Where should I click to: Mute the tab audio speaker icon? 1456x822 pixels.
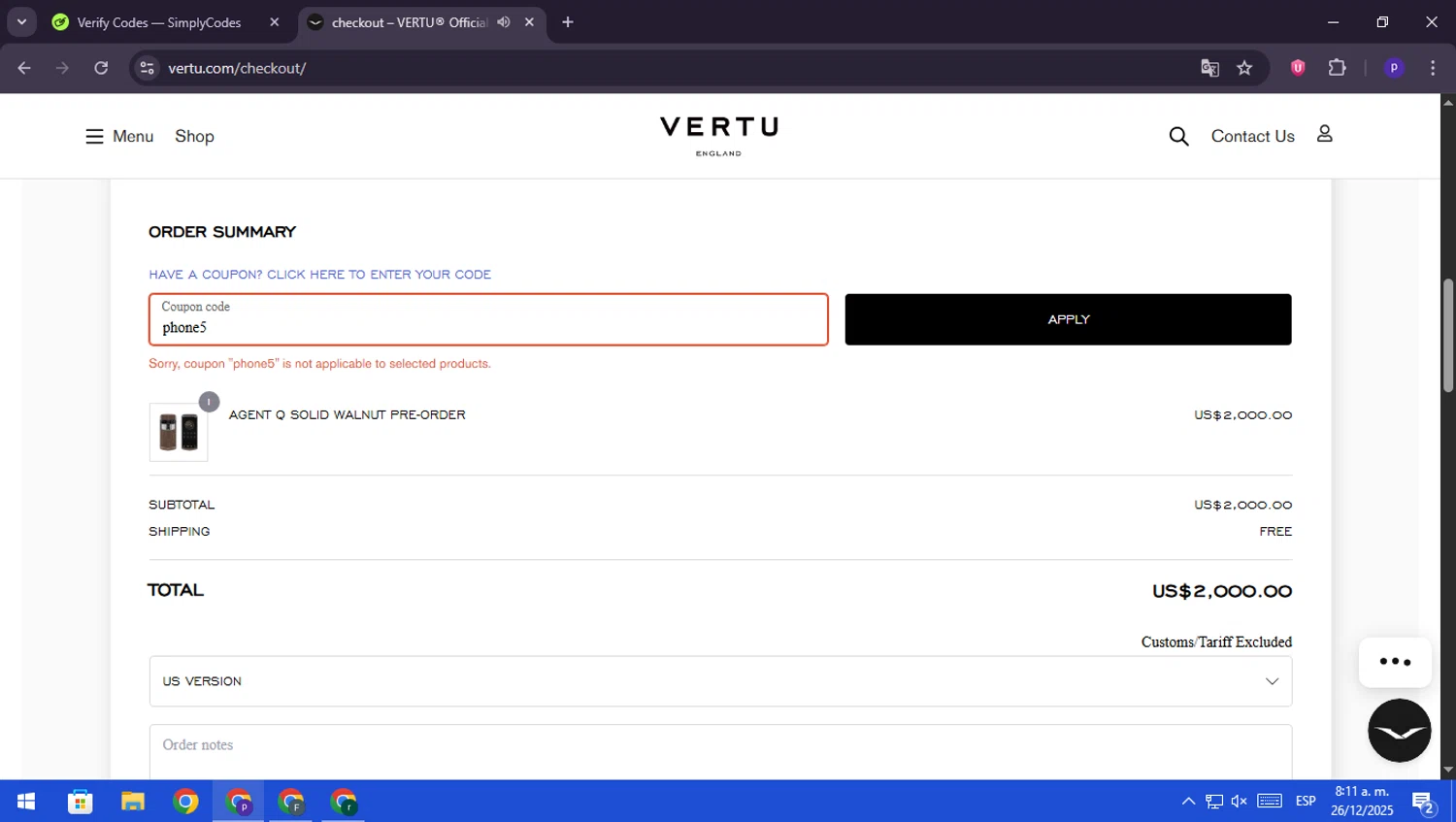[504, 22]
